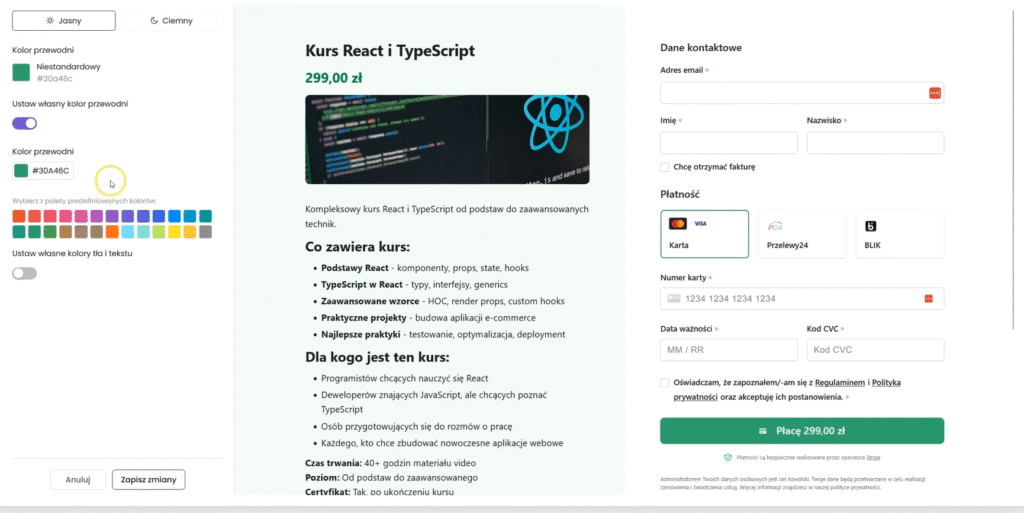Click the #30A46C hex color field
This screenshot has width=1024, height=513.
point(51,171)
